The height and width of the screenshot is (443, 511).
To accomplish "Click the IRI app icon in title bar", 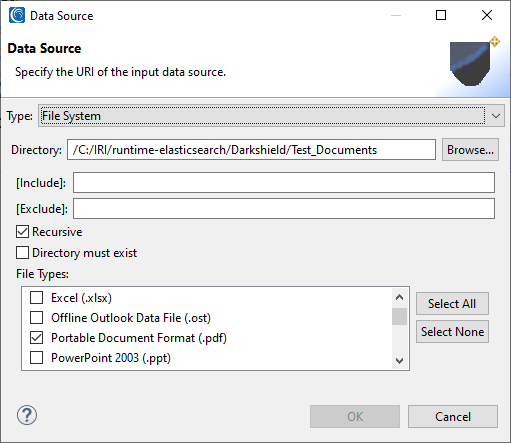I will point(17,15).
